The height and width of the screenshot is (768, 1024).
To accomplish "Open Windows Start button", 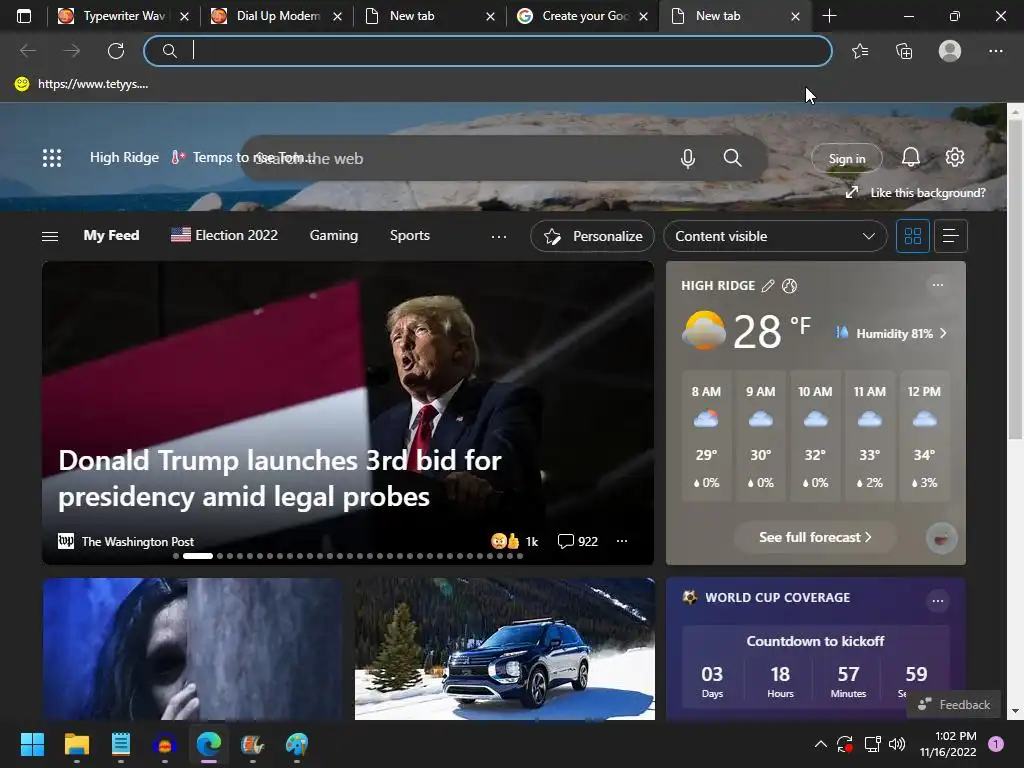I will point(32,744).
